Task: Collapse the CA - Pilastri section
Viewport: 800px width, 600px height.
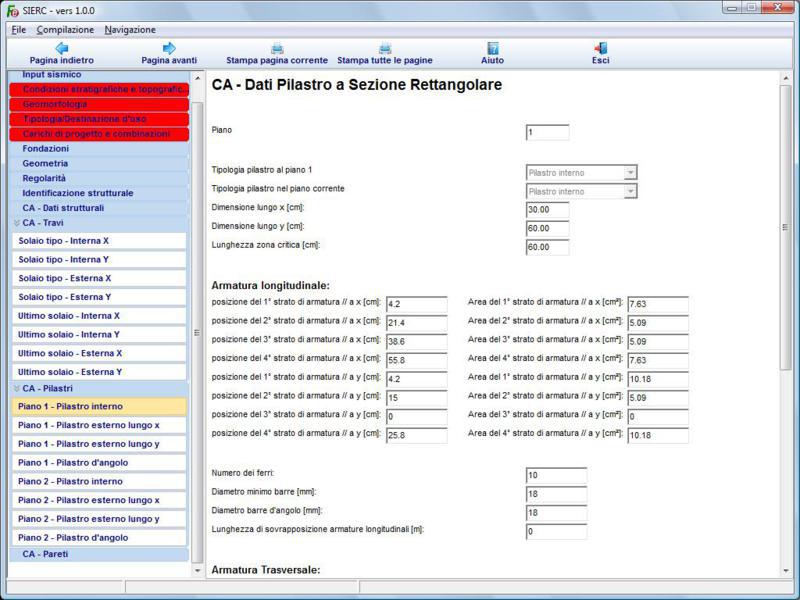Action: click(x=17, y=388)
